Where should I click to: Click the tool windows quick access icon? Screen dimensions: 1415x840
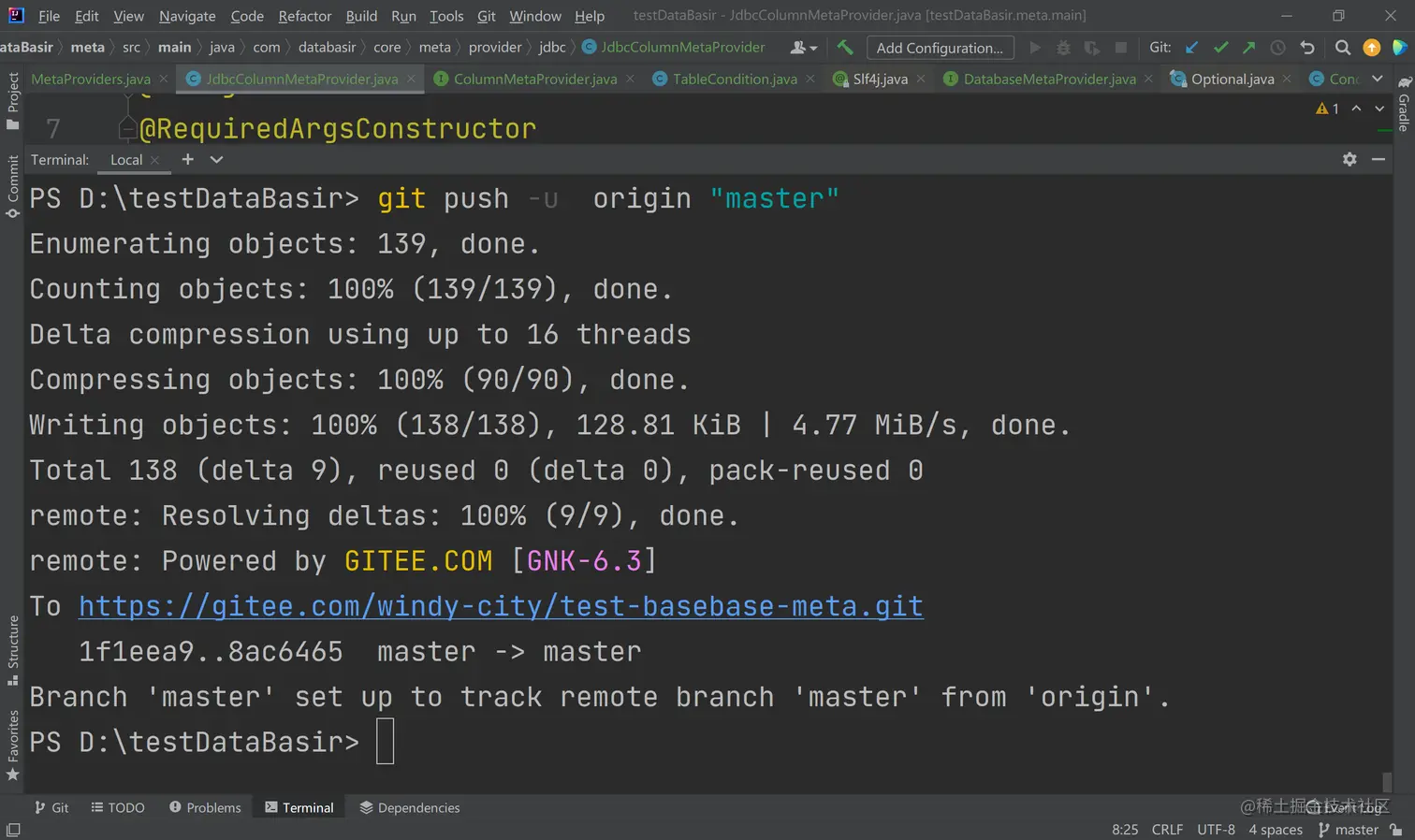(x=13, y=830)
